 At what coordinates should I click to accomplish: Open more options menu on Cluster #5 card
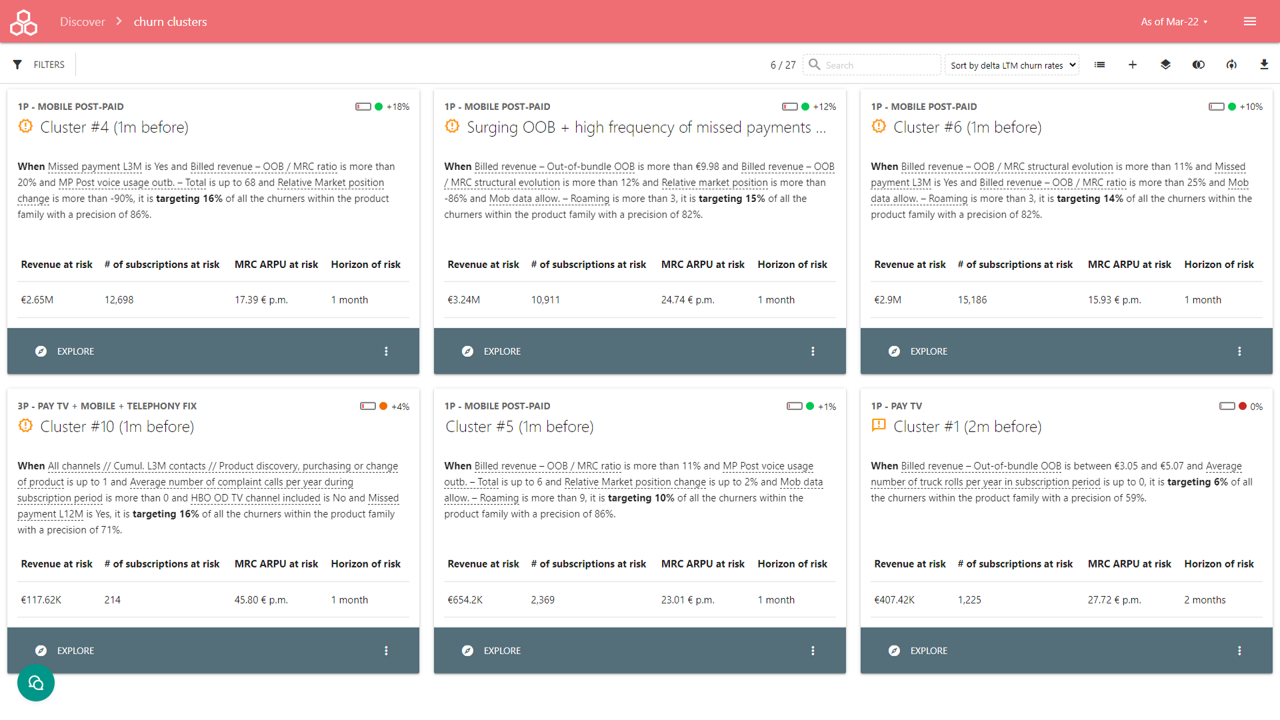pyautogui.click(x=813, y=651)
